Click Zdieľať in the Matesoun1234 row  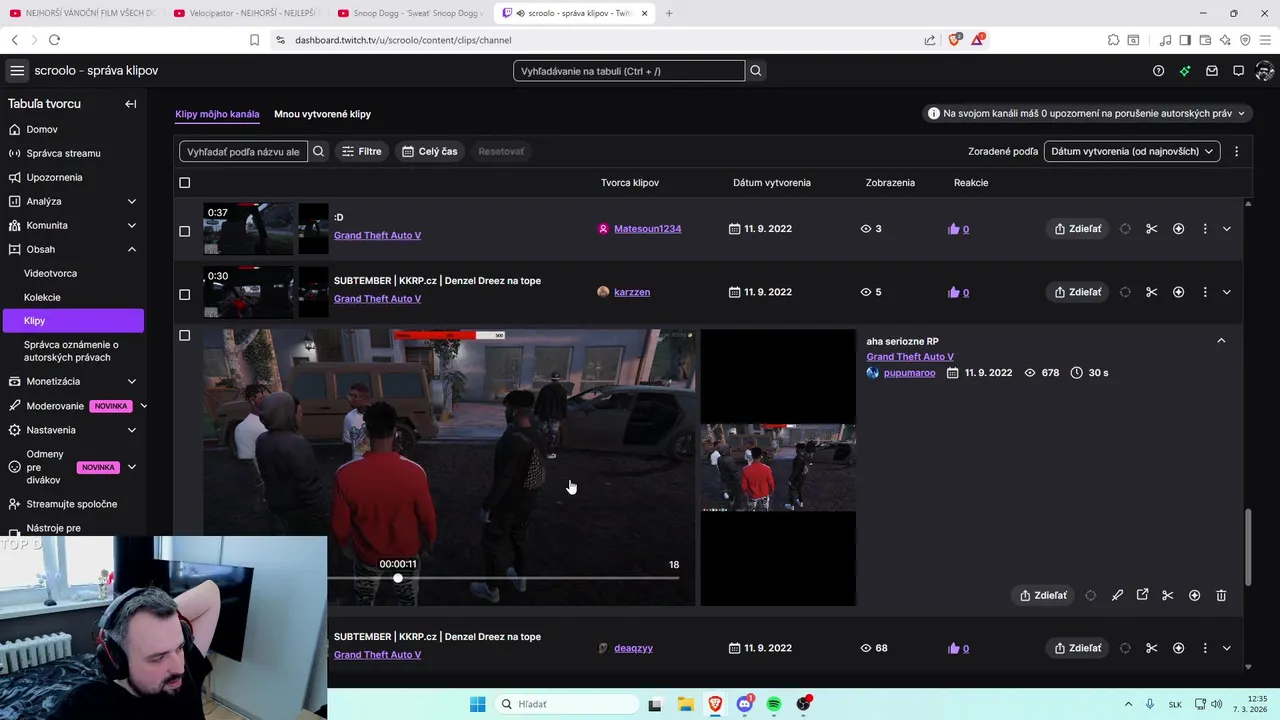[x=1077, y=229]
